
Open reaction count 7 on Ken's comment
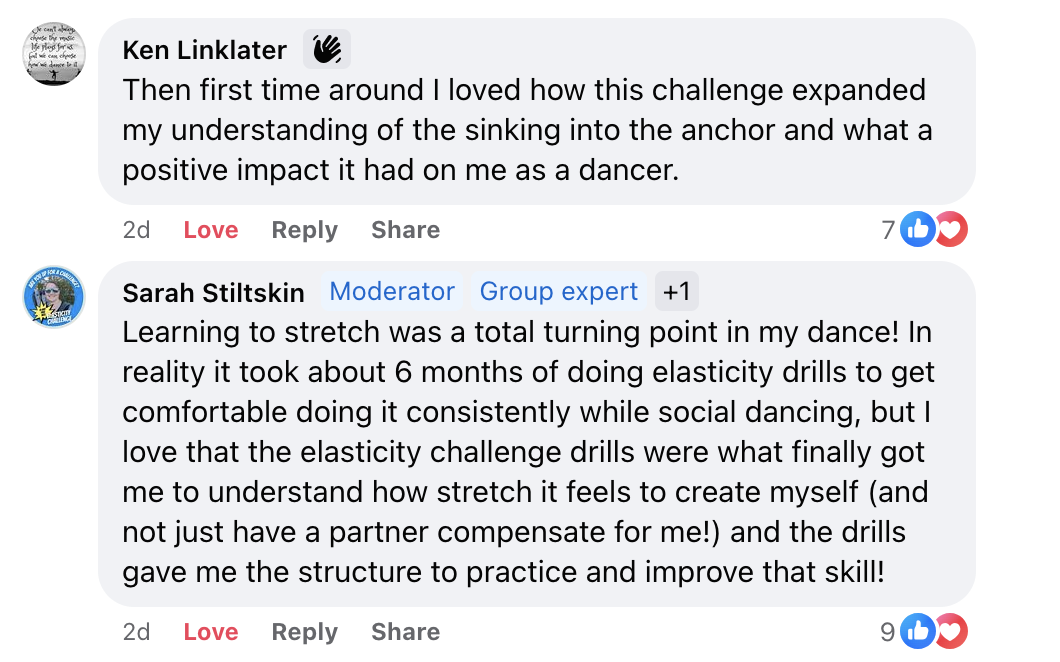[888, 230]
